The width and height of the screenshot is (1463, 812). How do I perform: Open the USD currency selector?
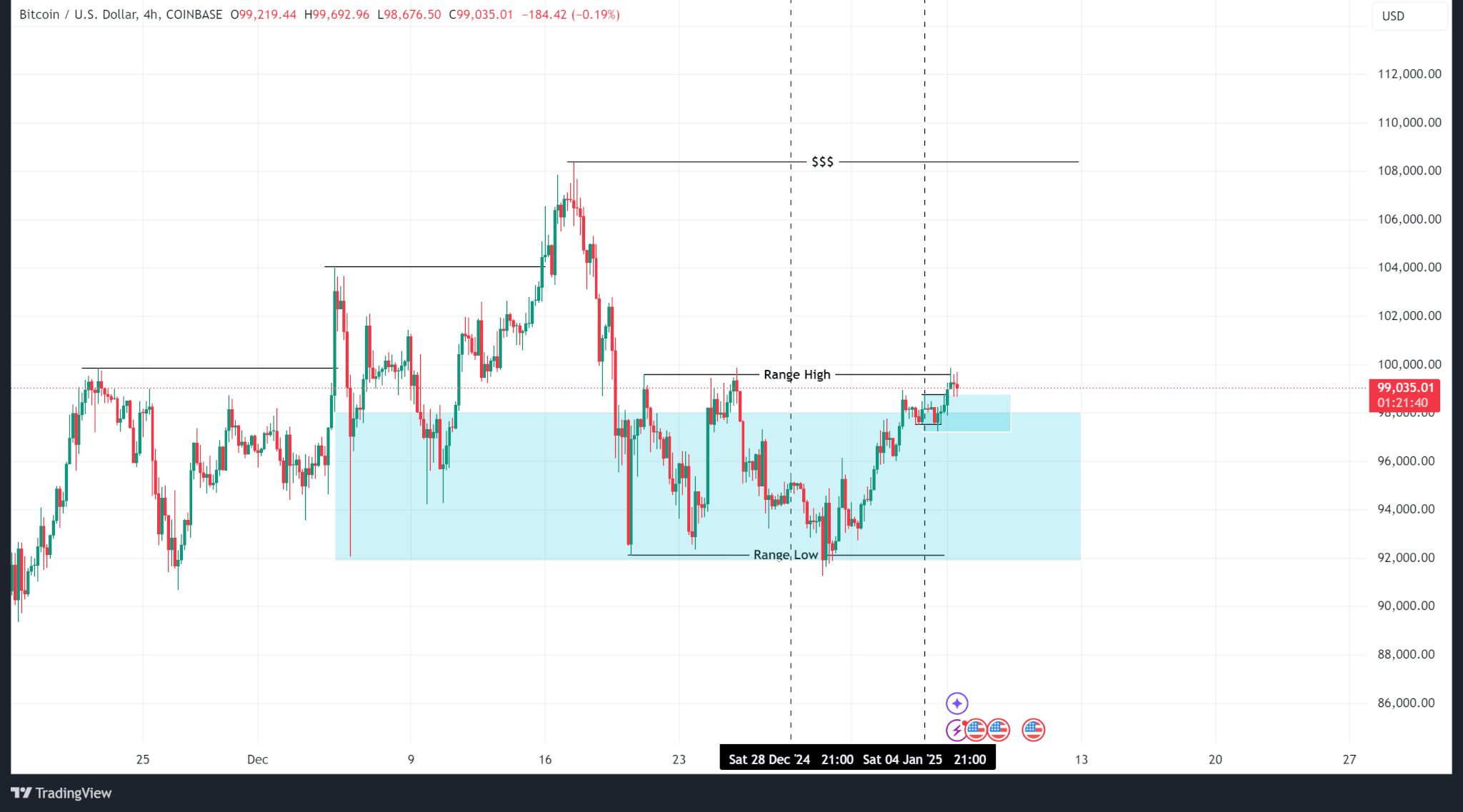[x=1409, y=16]
